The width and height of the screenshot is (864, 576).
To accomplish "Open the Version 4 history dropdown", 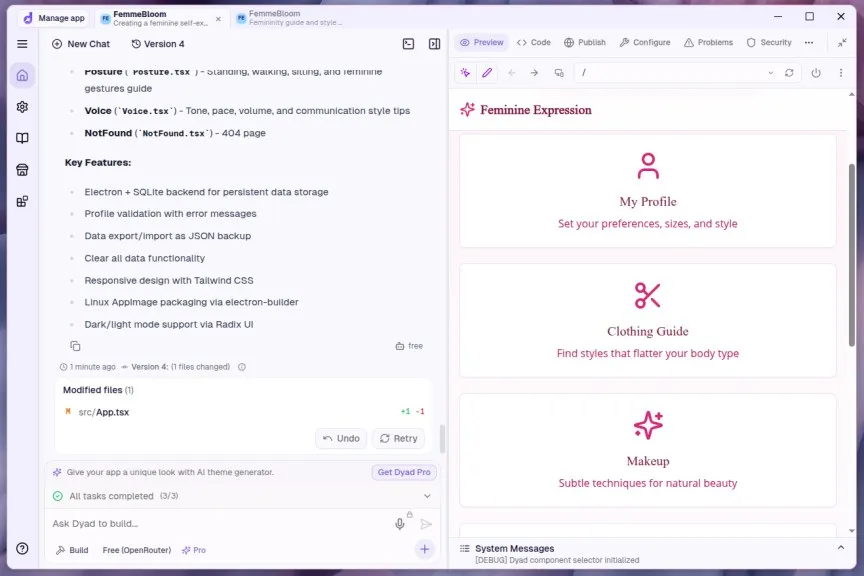I will click(x=158, y=44).
